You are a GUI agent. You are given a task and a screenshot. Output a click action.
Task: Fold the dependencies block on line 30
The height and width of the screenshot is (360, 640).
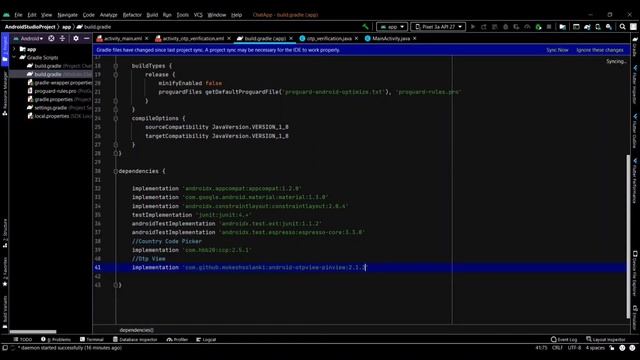(x=116, y=171)
